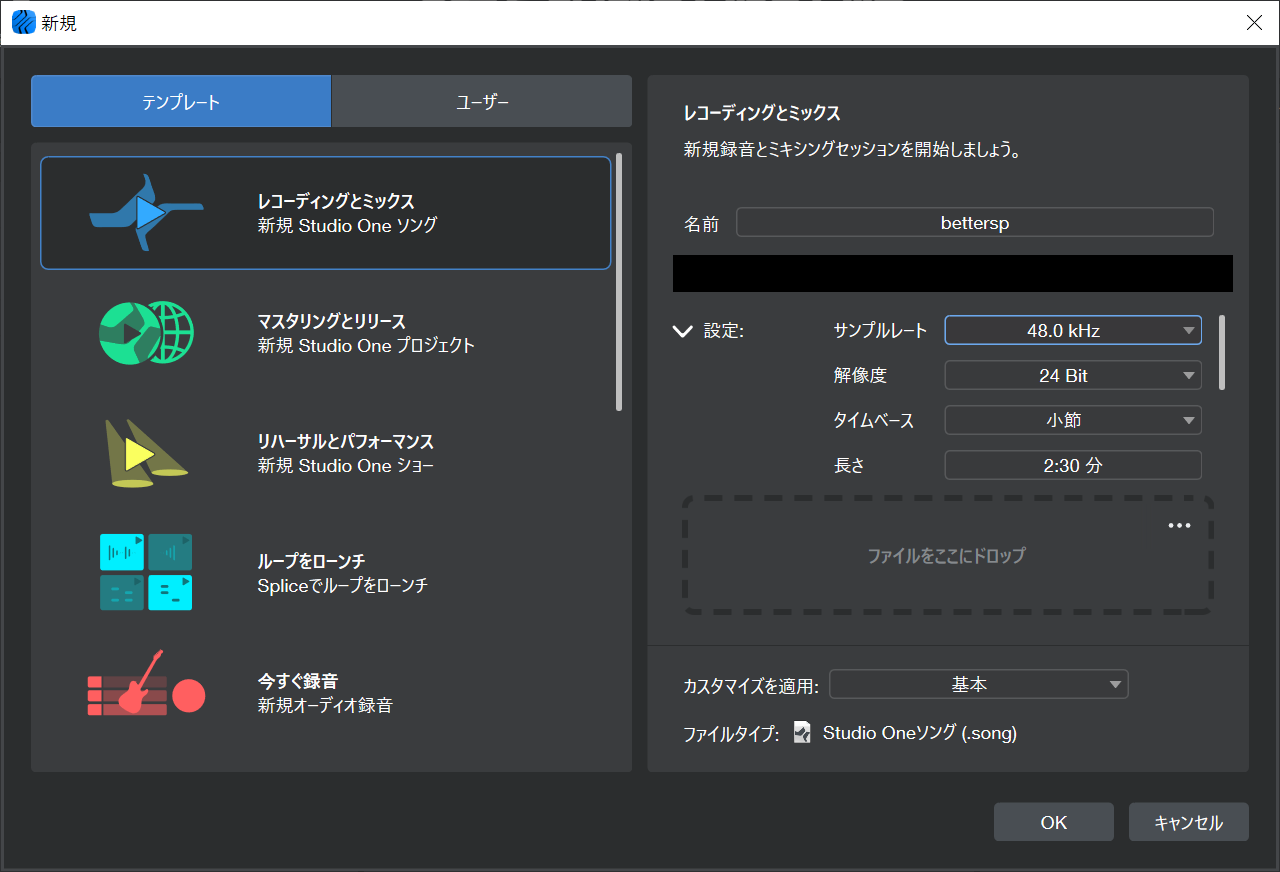Viewport: 1280px width, 872px height.
Task: Pick the Launch Loops Splice grid icon
Action: tap(146, 572)
